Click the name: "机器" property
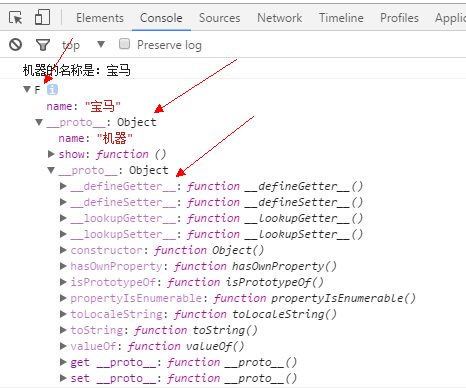The width and height of the screenshot is (466, 388). pos(95,138)
